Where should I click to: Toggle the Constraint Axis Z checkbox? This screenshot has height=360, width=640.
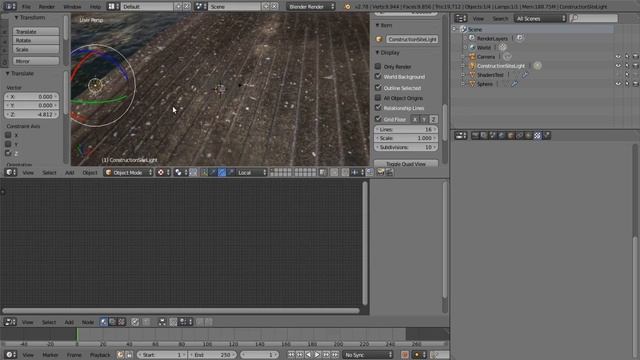pyautogui.click(x=8, y=153)
